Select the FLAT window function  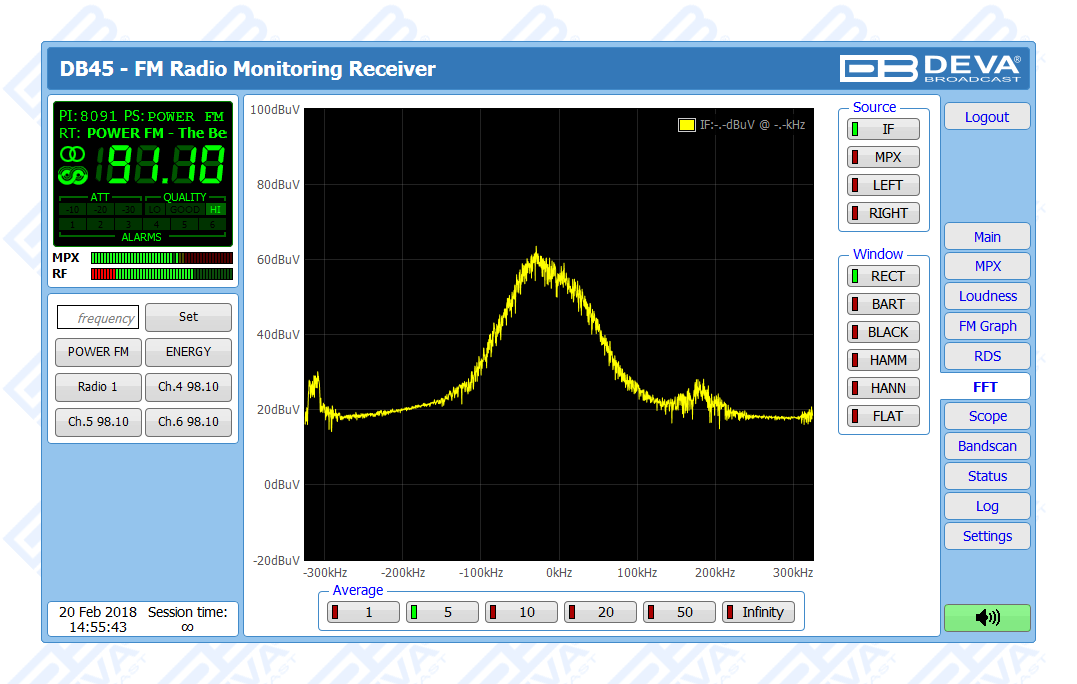[883, 416]
